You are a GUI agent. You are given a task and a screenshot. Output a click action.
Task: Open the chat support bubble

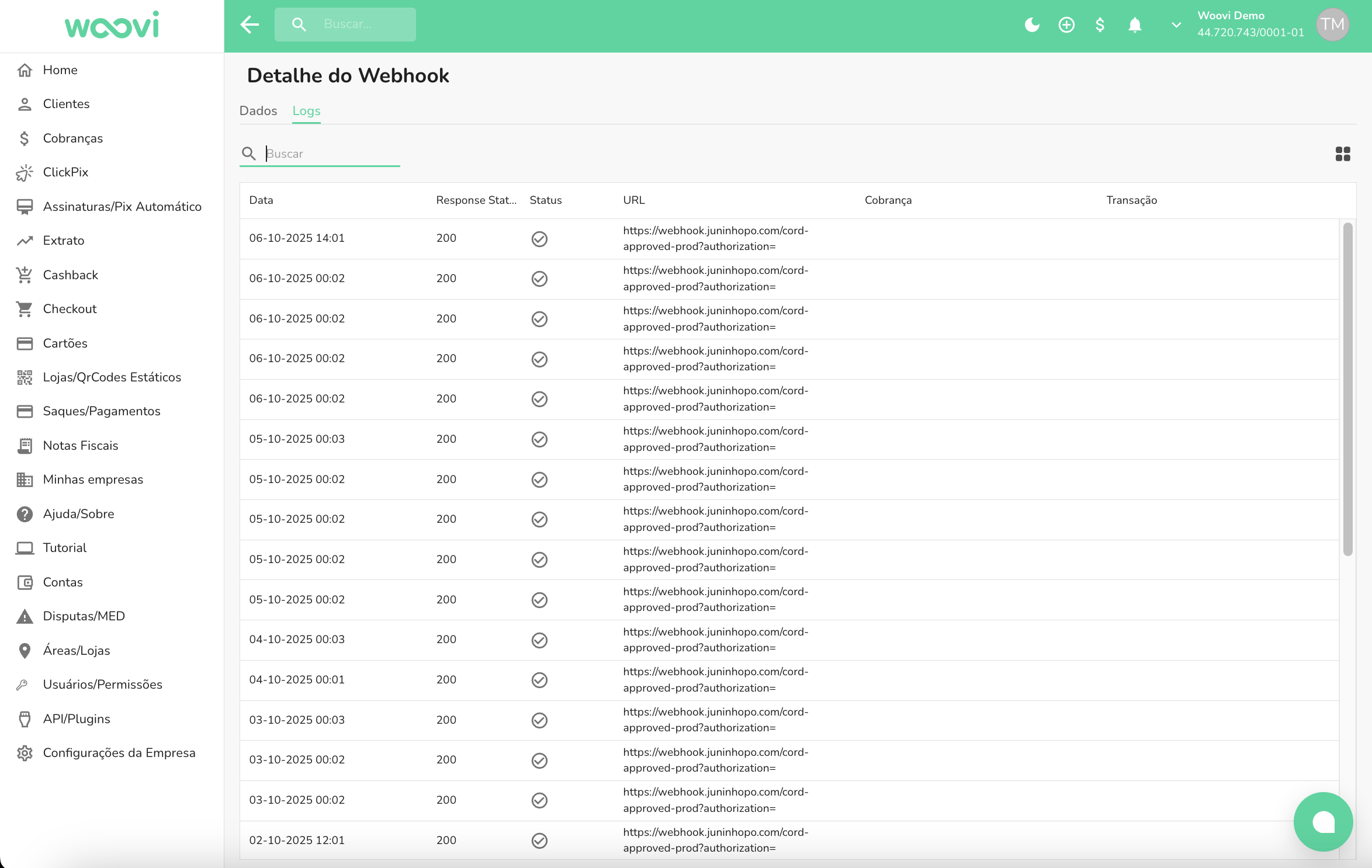[x=1323, y=821]
